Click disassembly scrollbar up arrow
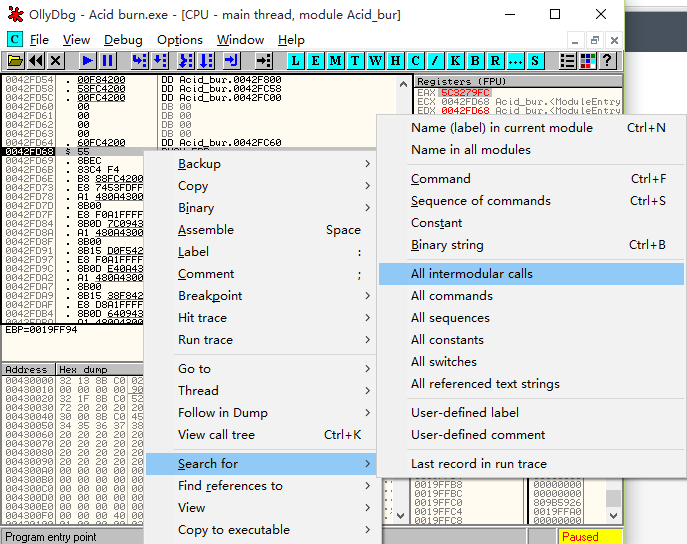The width and height of the screenshot is (687, 544). (404, 84)
